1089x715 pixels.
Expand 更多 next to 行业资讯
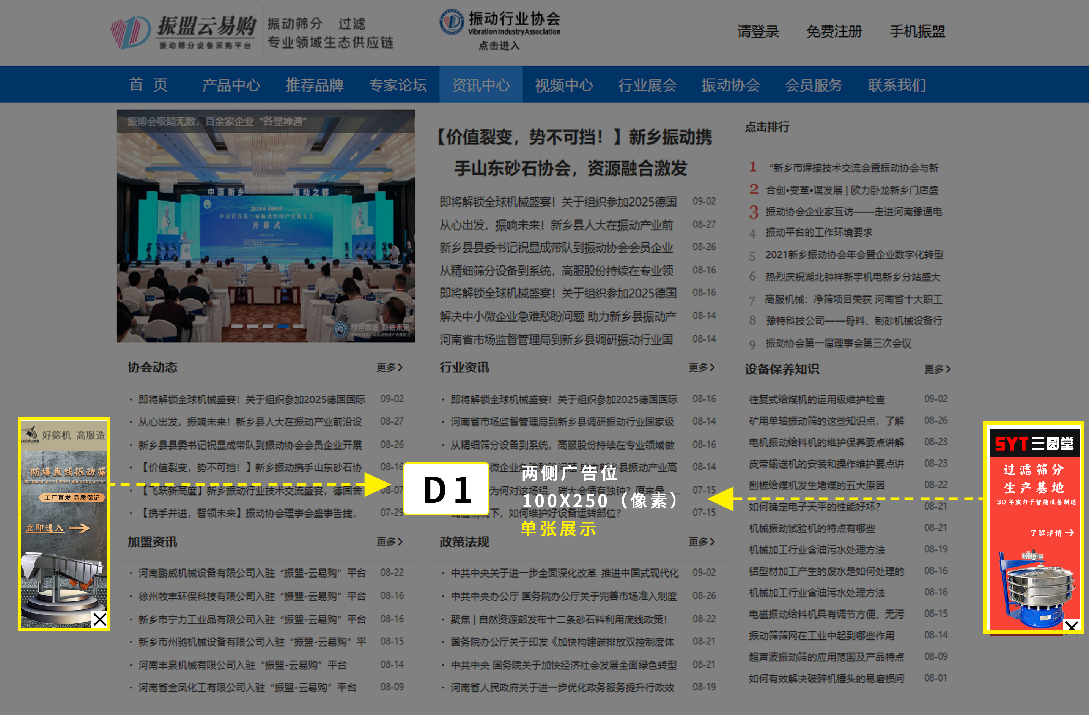tap(701, 368)
